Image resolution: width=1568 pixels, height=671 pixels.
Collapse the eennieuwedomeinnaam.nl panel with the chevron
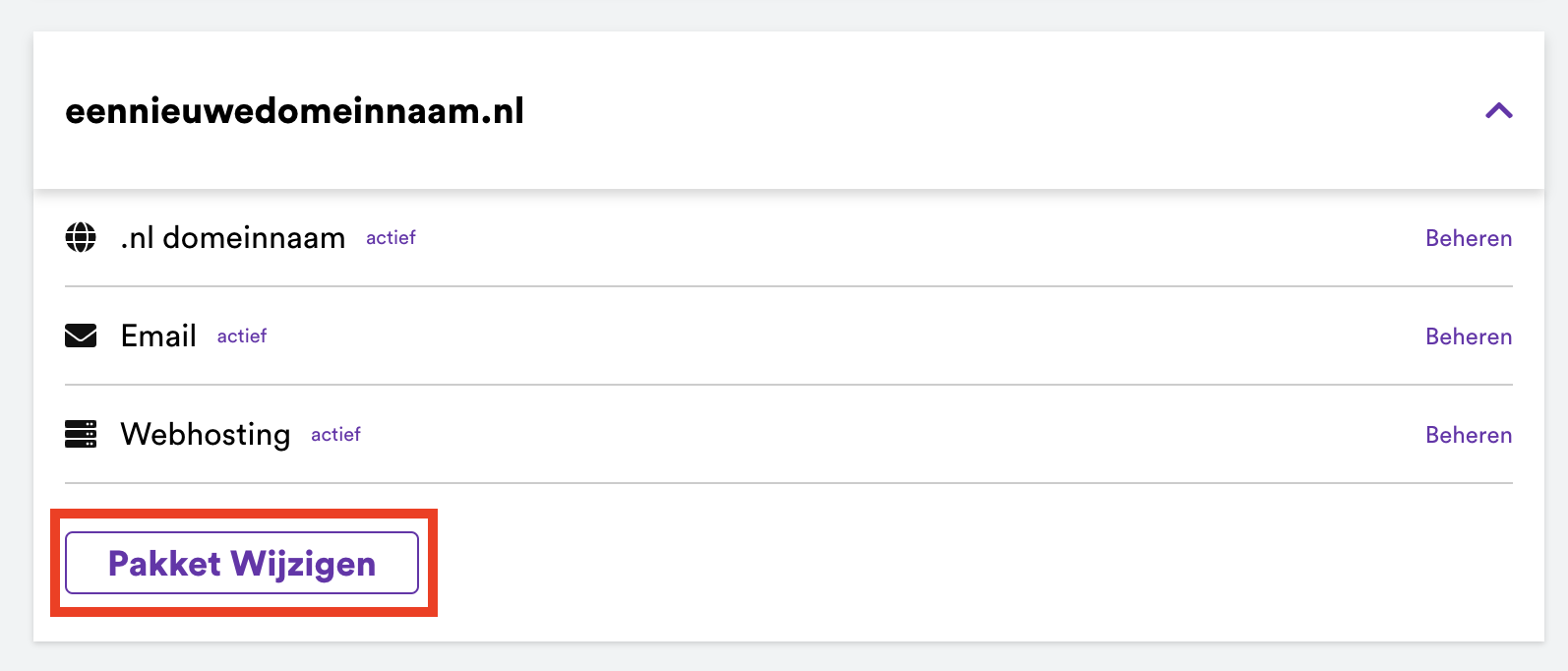pyautogui.click(x=1498, y=111)
